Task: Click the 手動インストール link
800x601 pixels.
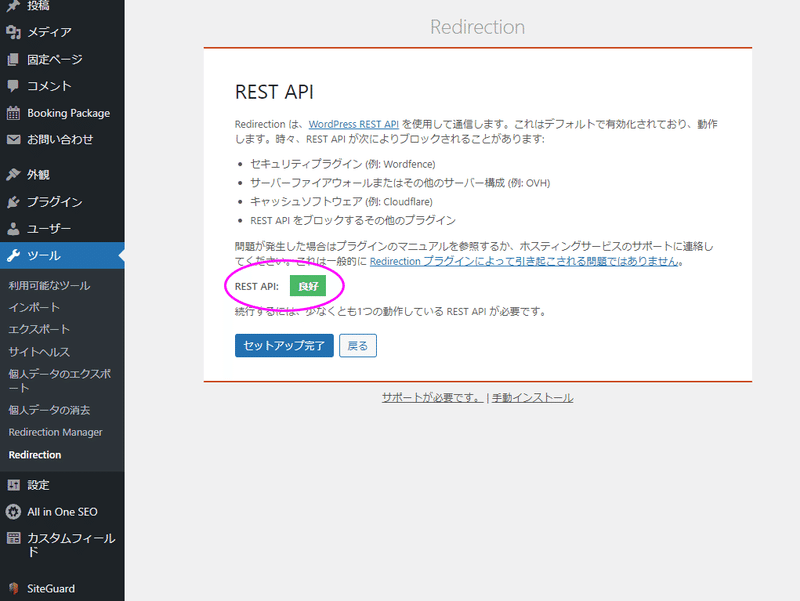Action: point(532,397)
